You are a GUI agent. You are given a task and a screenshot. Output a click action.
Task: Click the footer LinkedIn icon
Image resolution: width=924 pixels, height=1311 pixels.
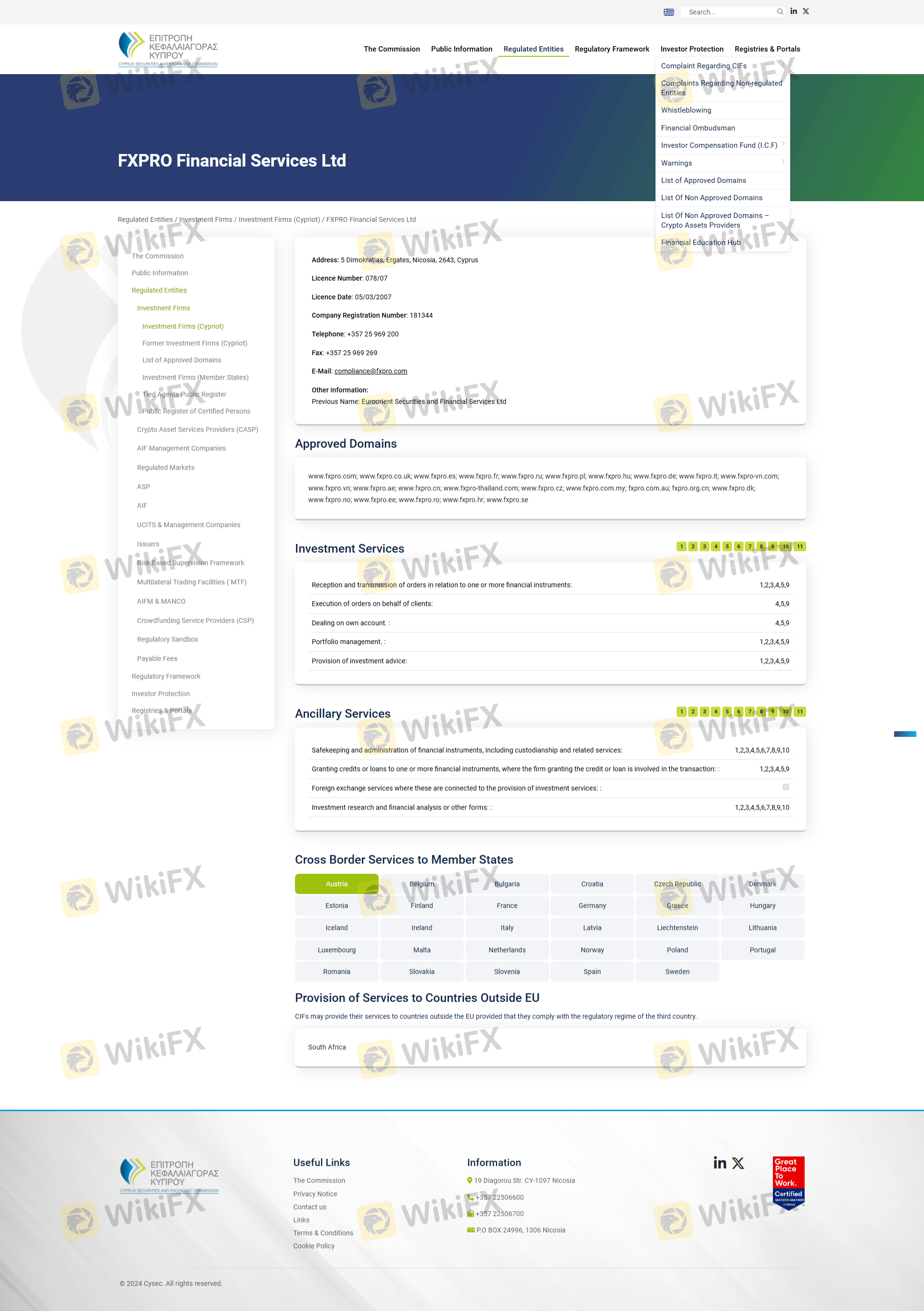pyautogui.click(x=719, y=1163)
